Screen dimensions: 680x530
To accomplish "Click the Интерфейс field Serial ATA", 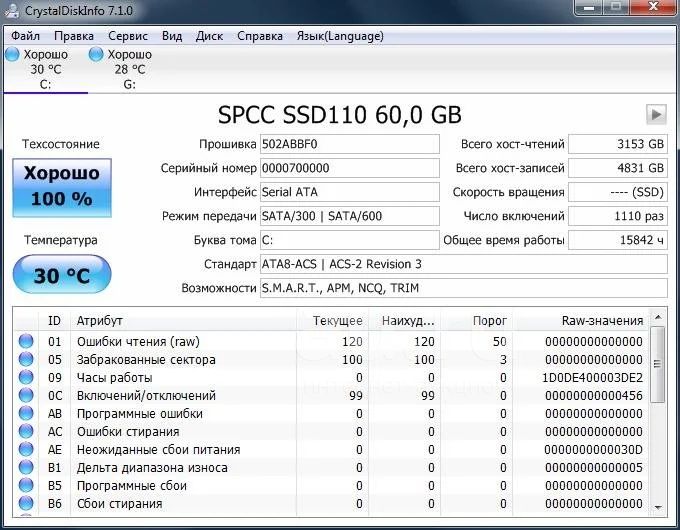I will pyautogui.click(x=350, y=192).
